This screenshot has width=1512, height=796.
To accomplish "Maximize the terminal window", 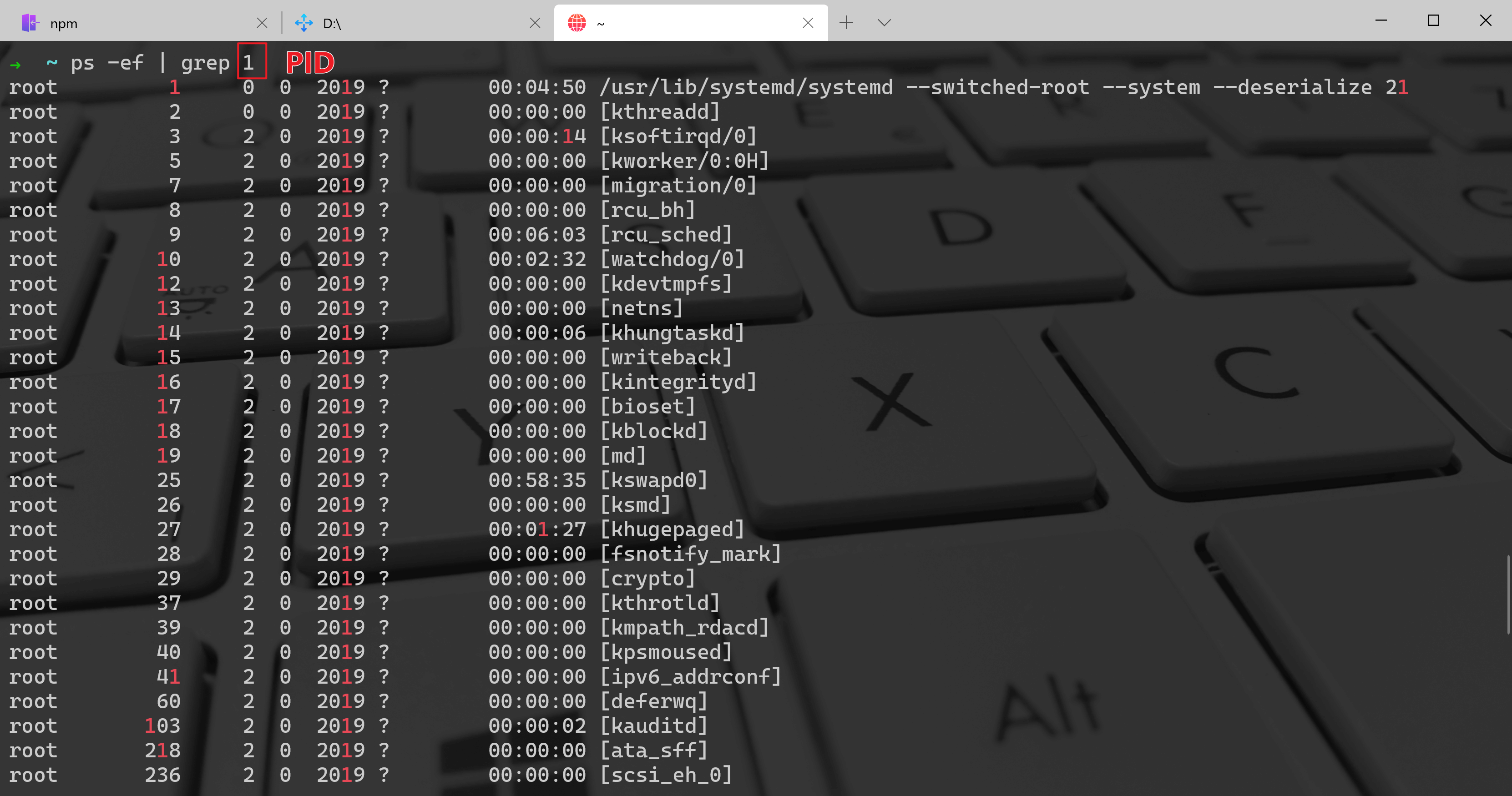I will point(1433,20).
